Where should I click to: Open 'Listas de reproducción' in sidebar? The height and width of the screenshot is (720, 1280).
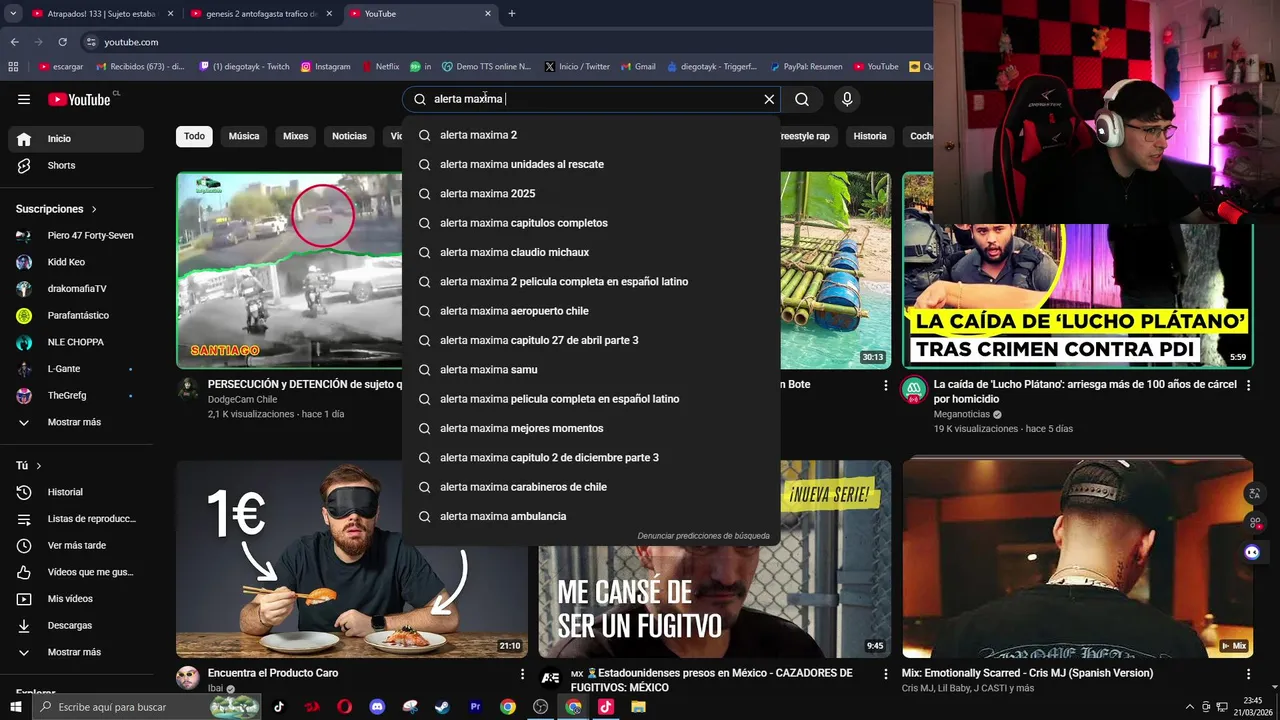point(76,519)
